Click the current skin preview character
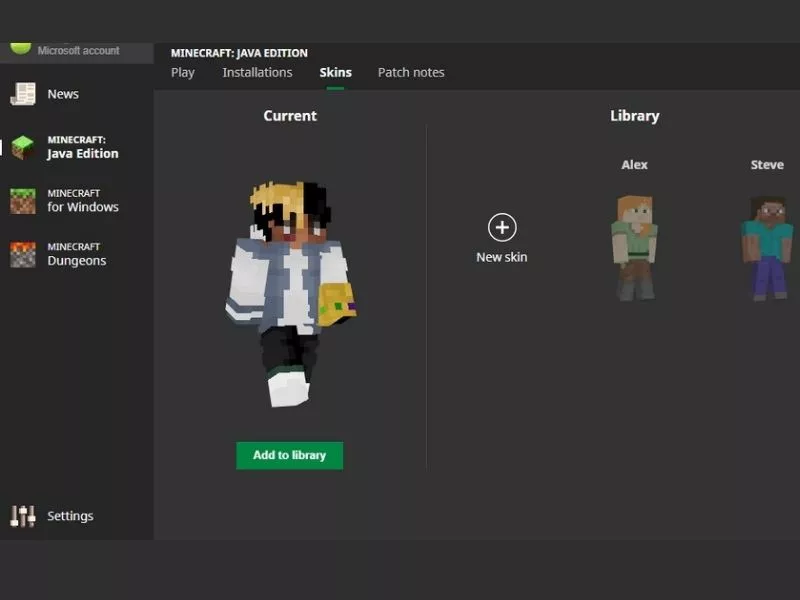This screenshot has width=800, height=600. 289,280
